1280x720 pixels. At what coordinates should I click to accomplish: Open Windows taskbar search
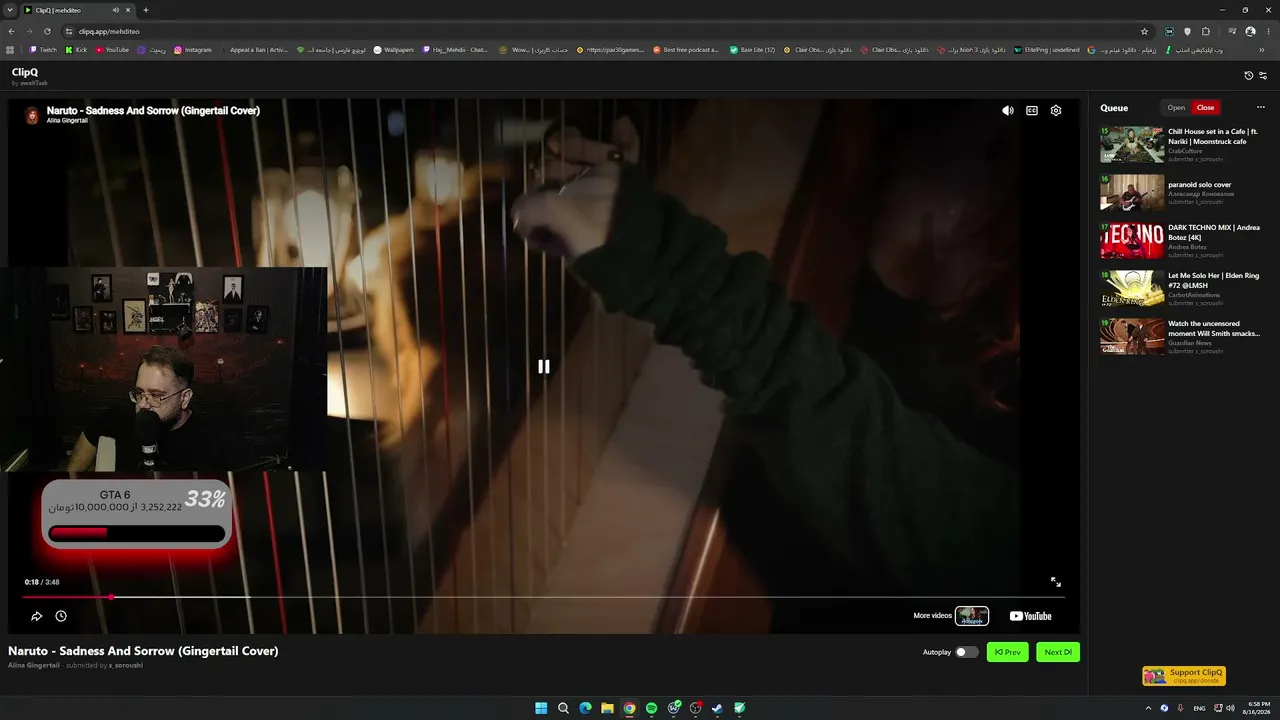click(563, 708)
